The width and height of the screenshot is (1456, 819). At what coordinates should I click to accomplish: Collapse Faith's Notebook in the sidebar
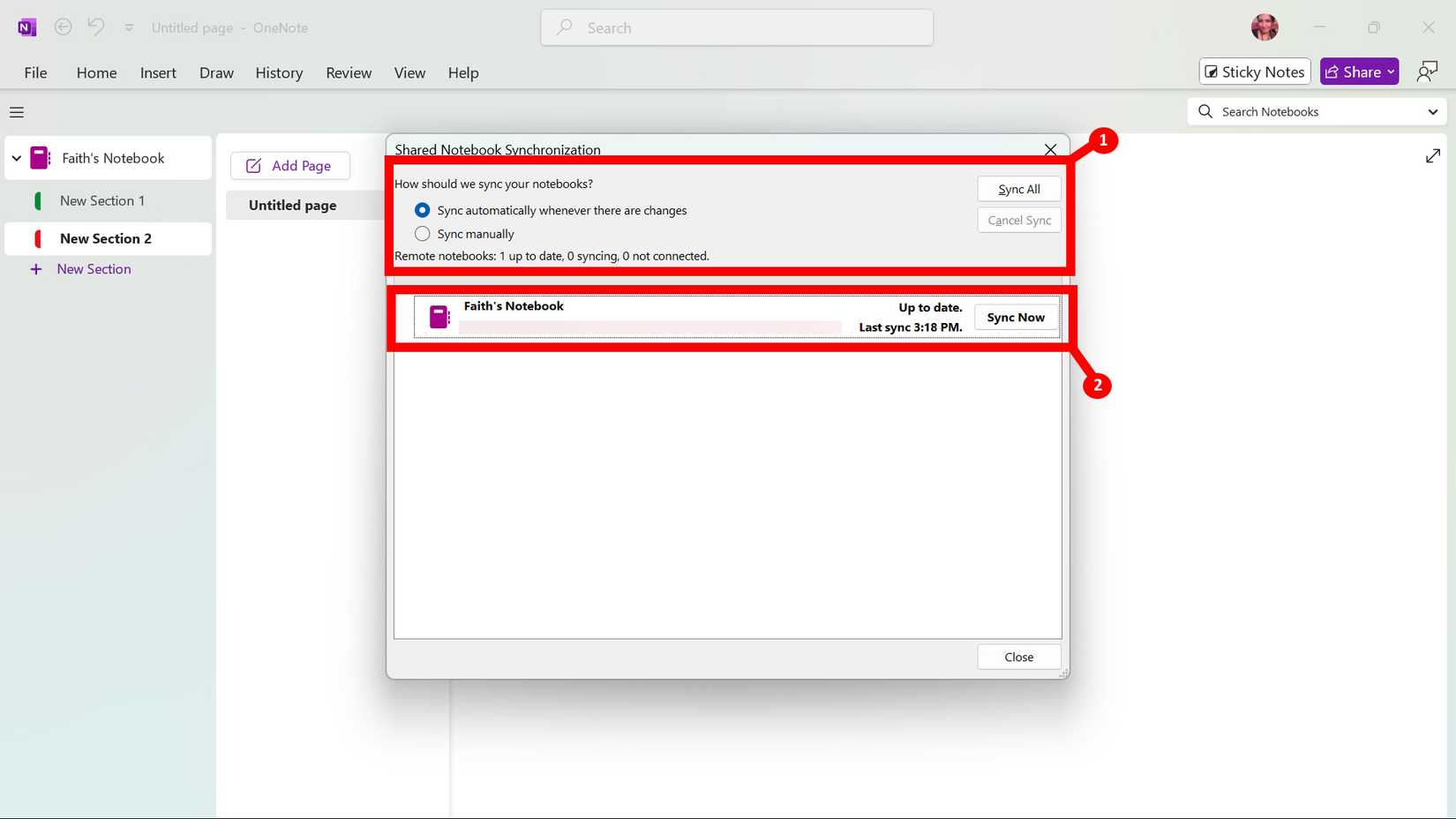click(x=16, y=157)
